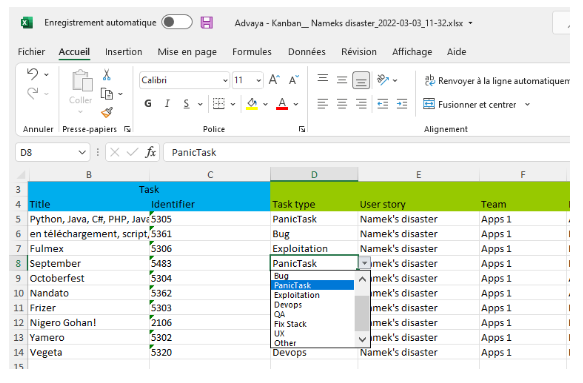583x383 pixels.
Task: Click the copy icon
Action: [x=107, y=94]
